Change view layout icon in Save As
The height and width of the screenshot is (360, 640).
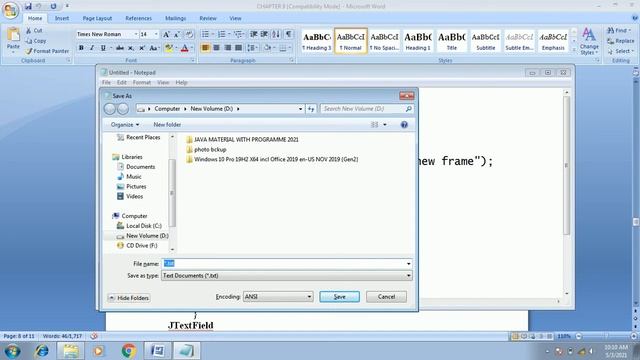(374, 125)
